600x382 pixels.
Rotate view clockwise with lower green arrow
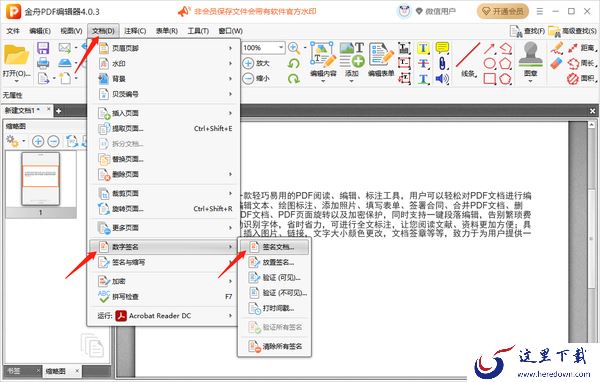coord(293,79)
